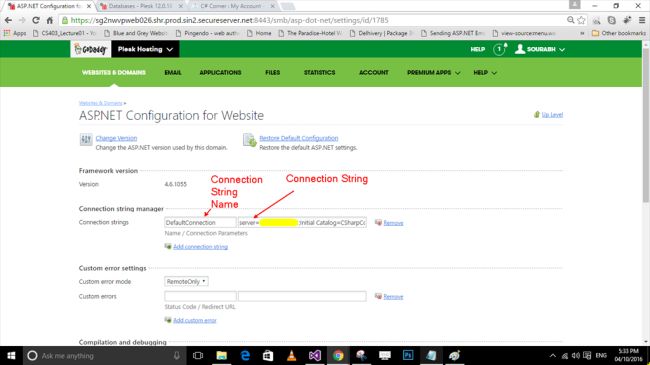650x365 pixels.
Task: Expand the Premium Apps menu
Action: [434, 72]
